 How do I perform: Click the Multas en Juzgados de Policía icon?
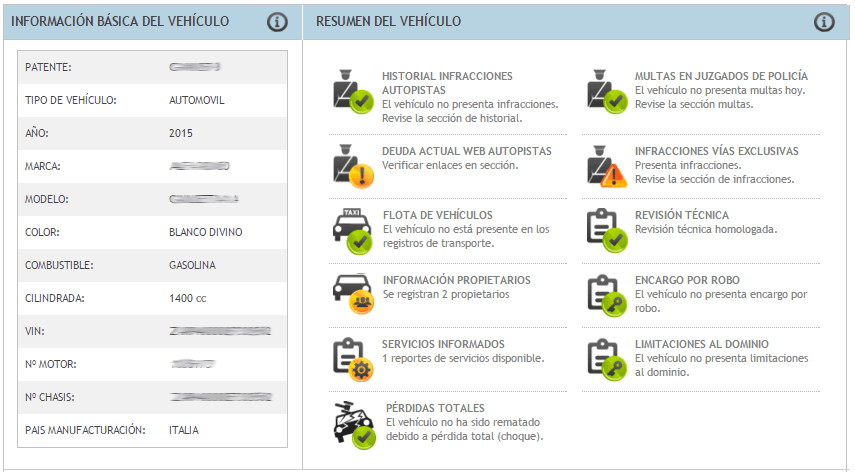pos(607,92)
